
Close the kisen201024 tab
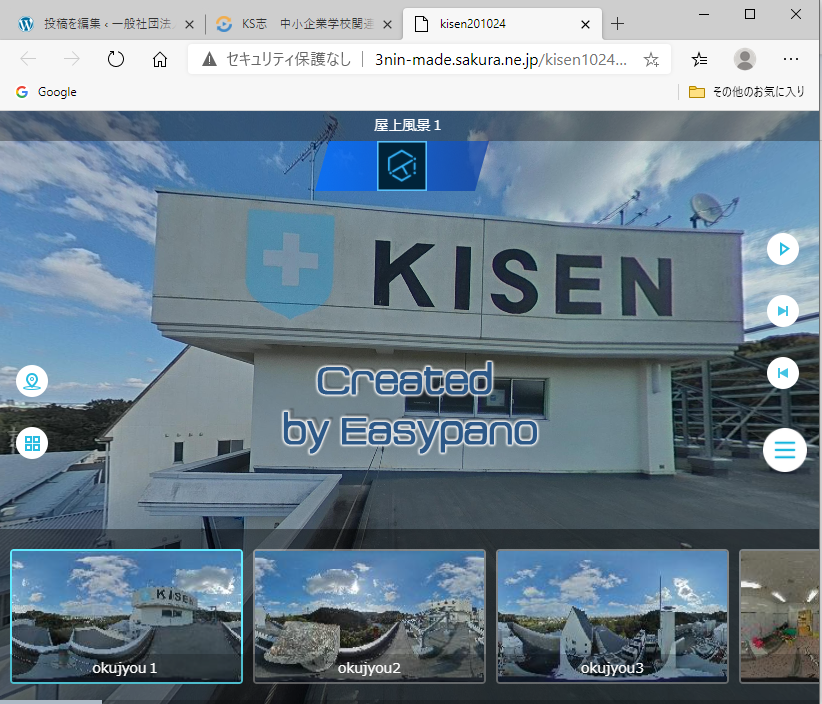586,24
